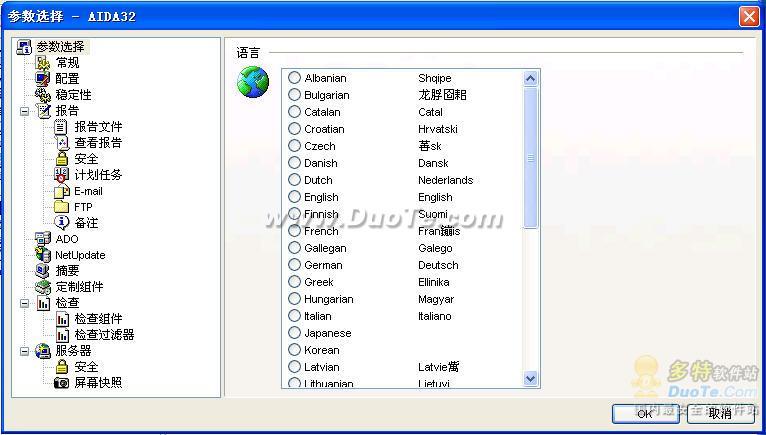The width and height of the screenshot is (766, 435).
Task: Select the Danish radio button
Action: [x=294, y=162]
